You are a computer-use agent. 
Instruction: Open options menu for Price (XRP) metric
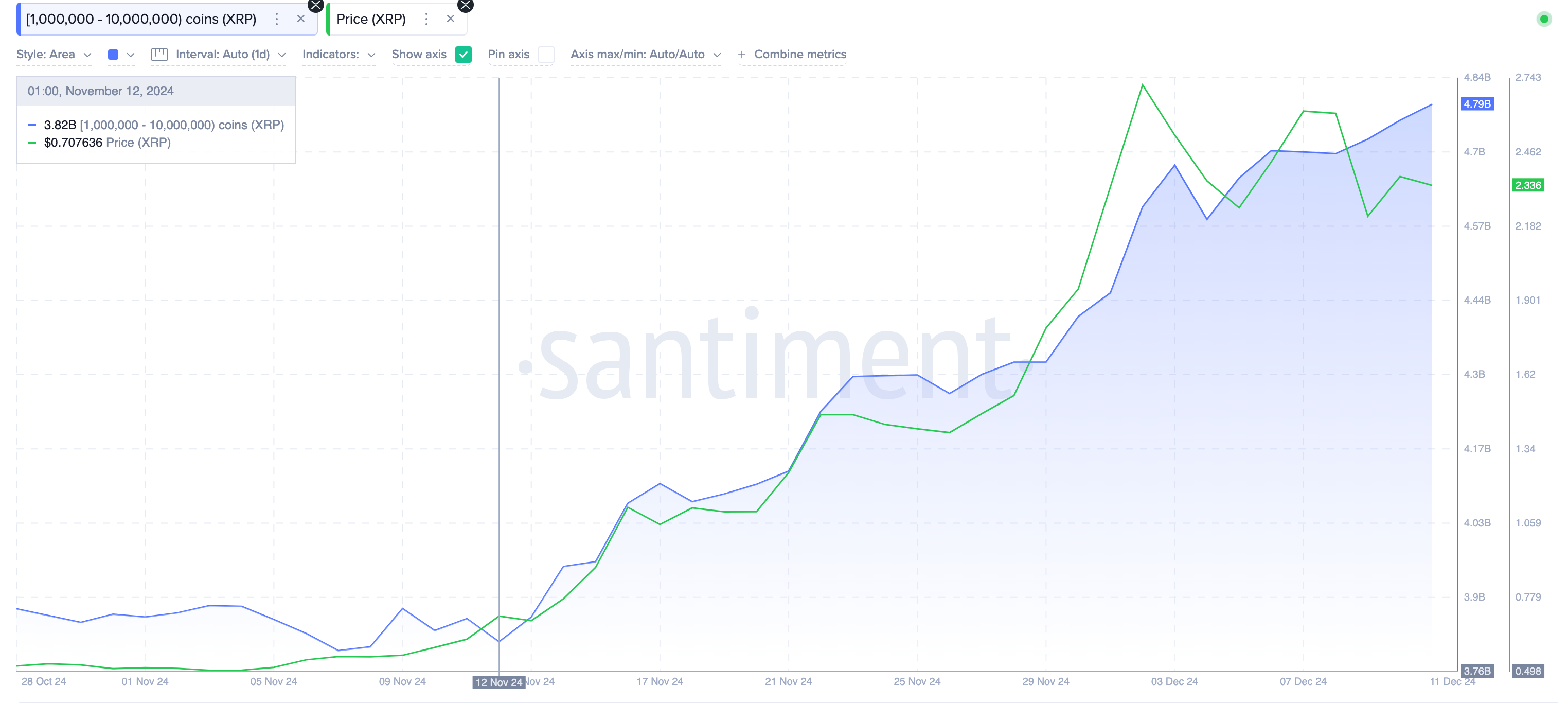click(x=426, y=19)
